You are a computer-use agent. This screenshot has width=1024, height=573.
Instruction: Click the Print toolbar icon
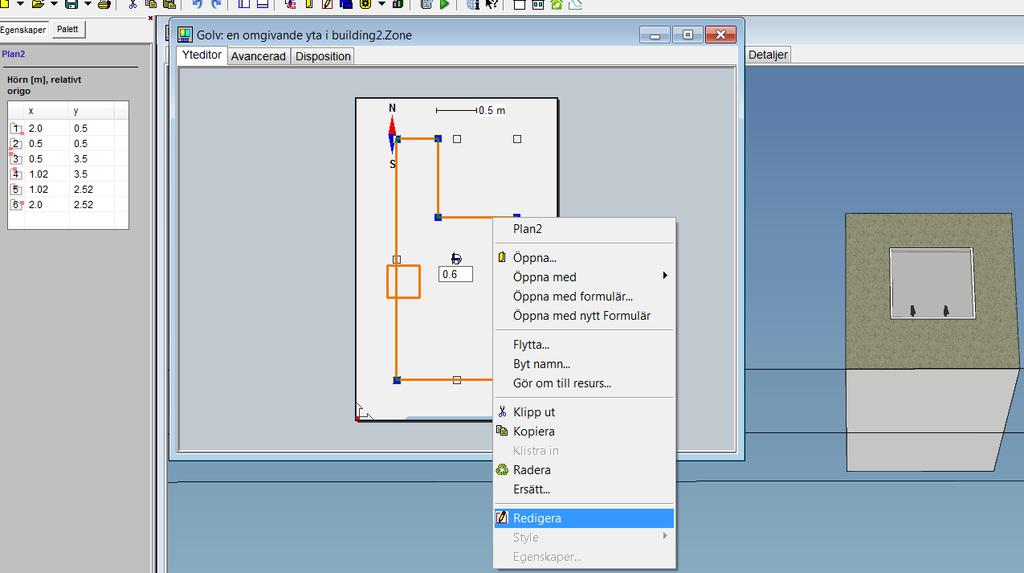(104, 4)
